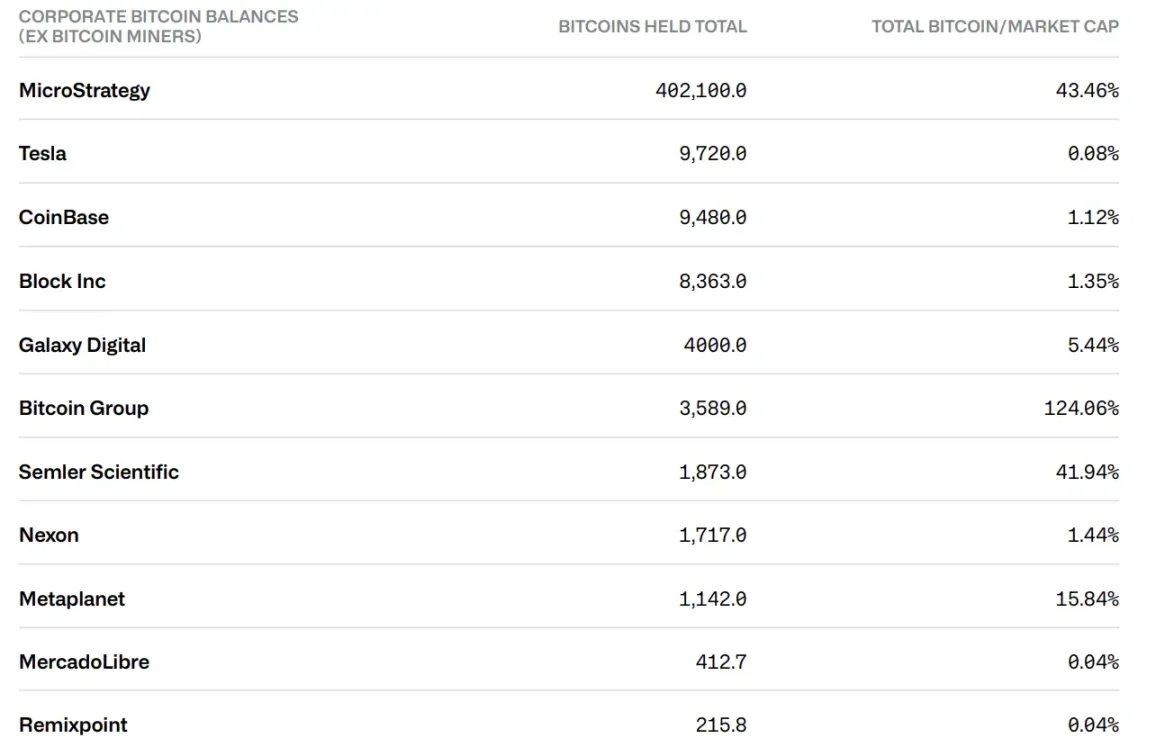The image size is (1156, 756).
Task: Click the CoinBase company name
Action: (64, 218)
